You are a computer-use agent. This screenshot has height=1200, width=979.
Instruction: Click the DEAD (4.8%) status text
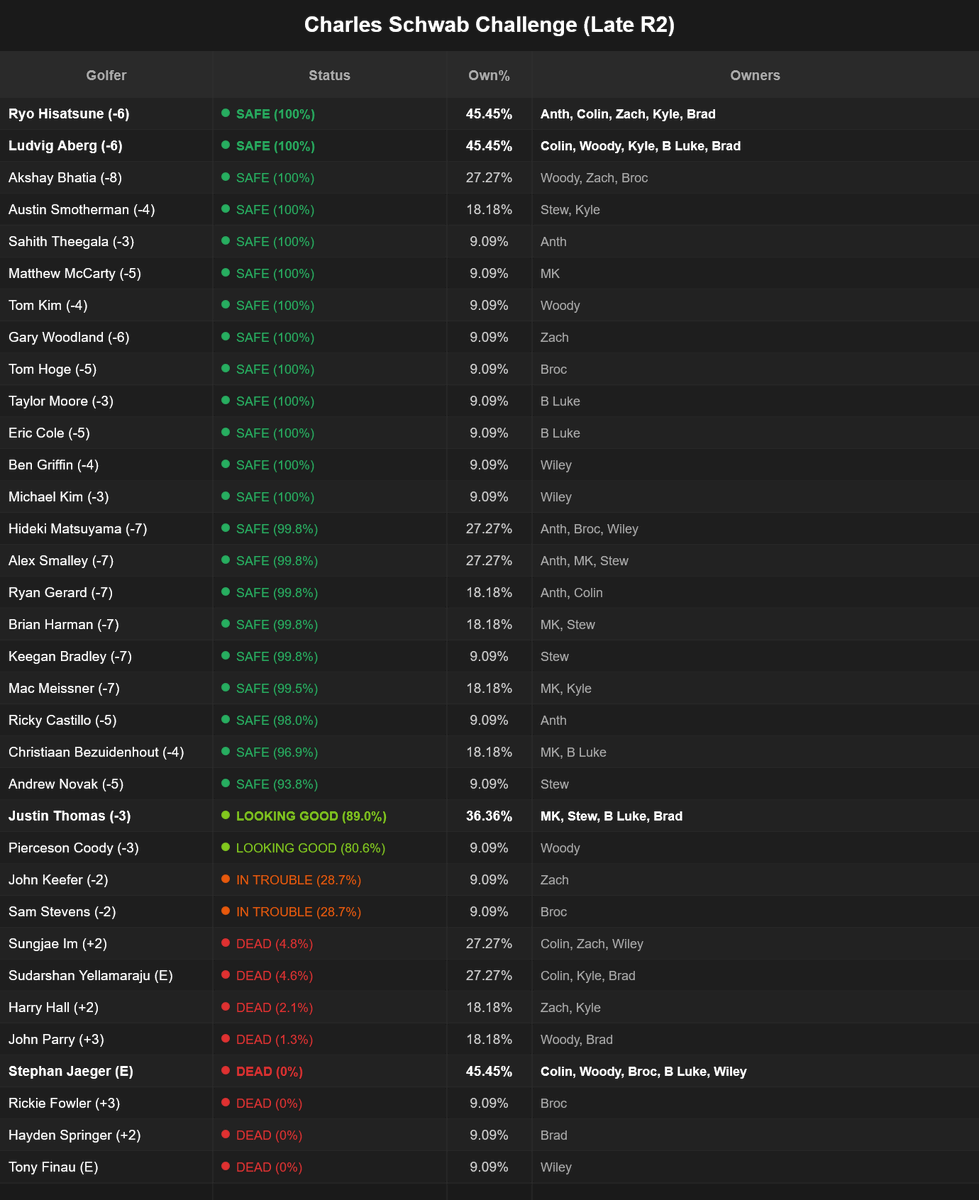[275, 944]
